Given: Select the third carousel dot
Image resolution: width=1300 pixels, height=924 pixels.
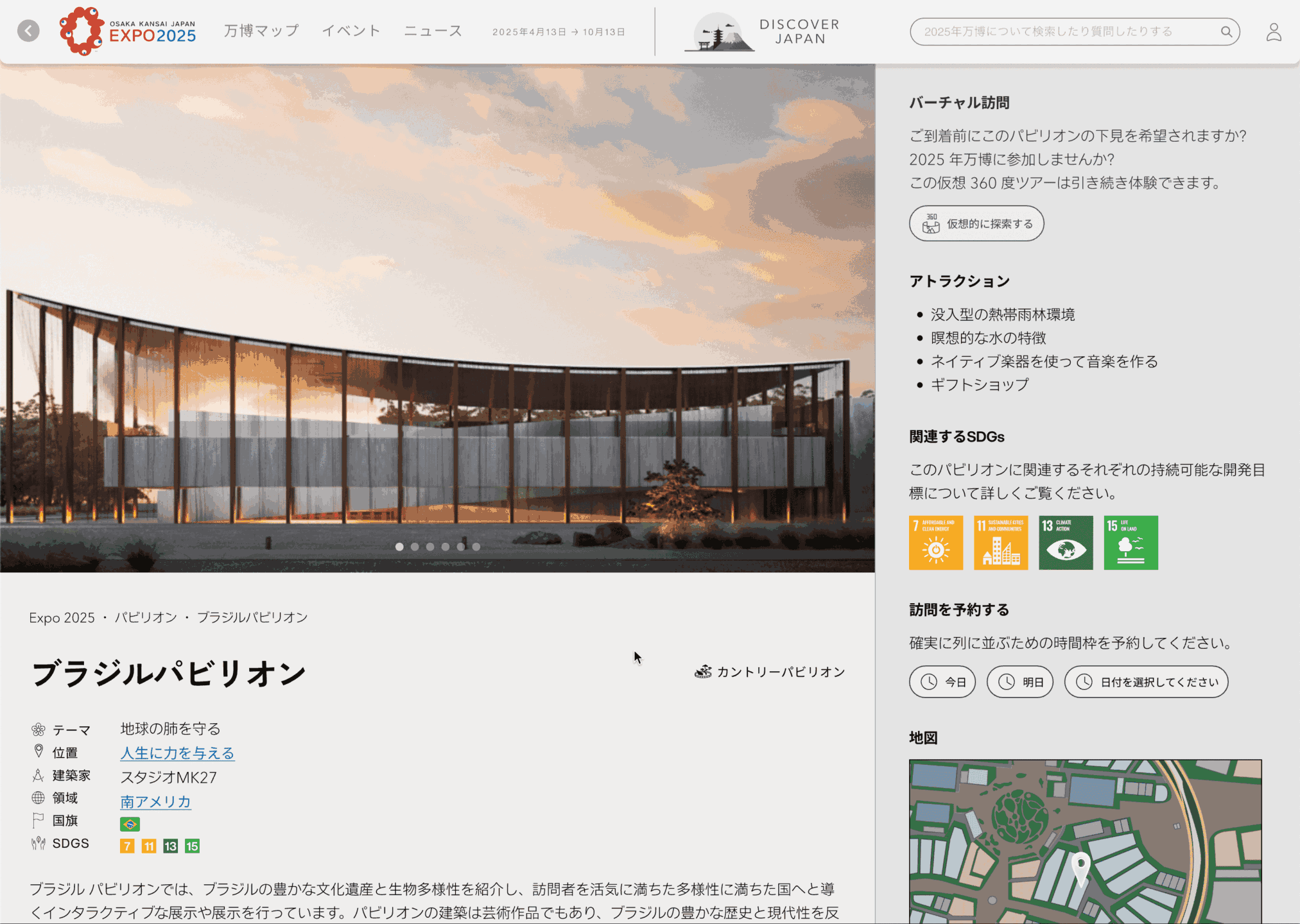Looking at the screenshot, I should [x=430, y=547].
